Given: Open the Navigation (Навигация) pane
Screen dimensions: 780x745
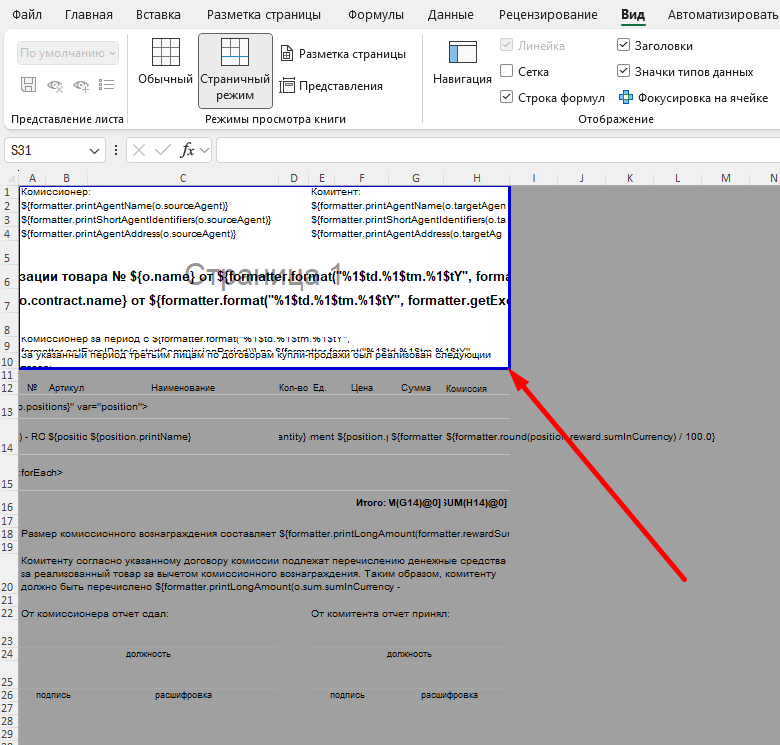Looking at the screenshot, I should pos(462,62).
